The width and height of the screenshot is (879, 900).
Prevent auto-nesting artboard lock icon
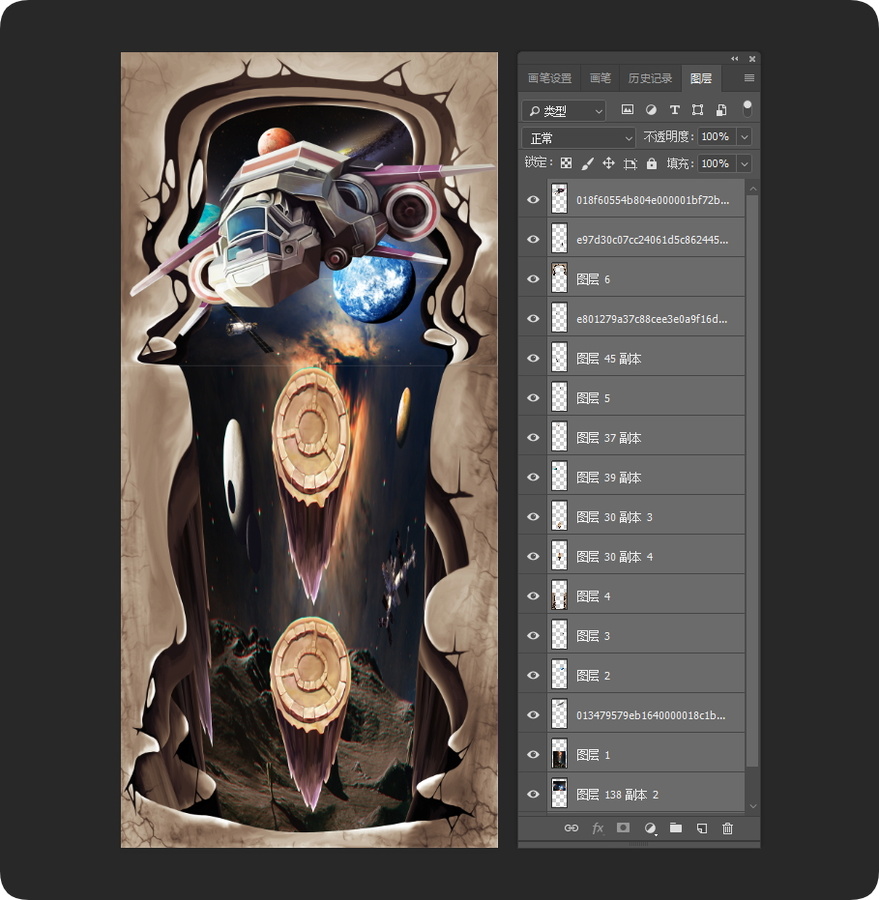[630, 164]
